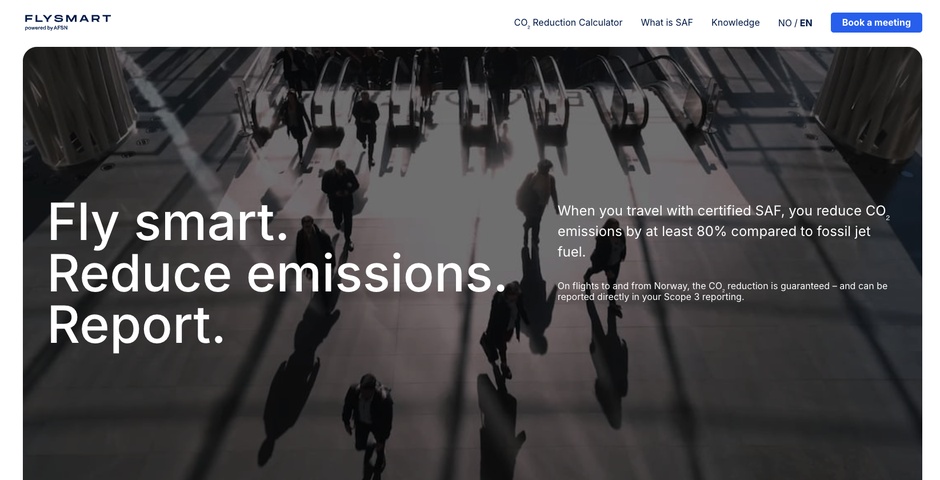Click the 'Fly smart.' headline line
Screen dimensions: 940x480
pyautogui.click(x=168, y=223)
